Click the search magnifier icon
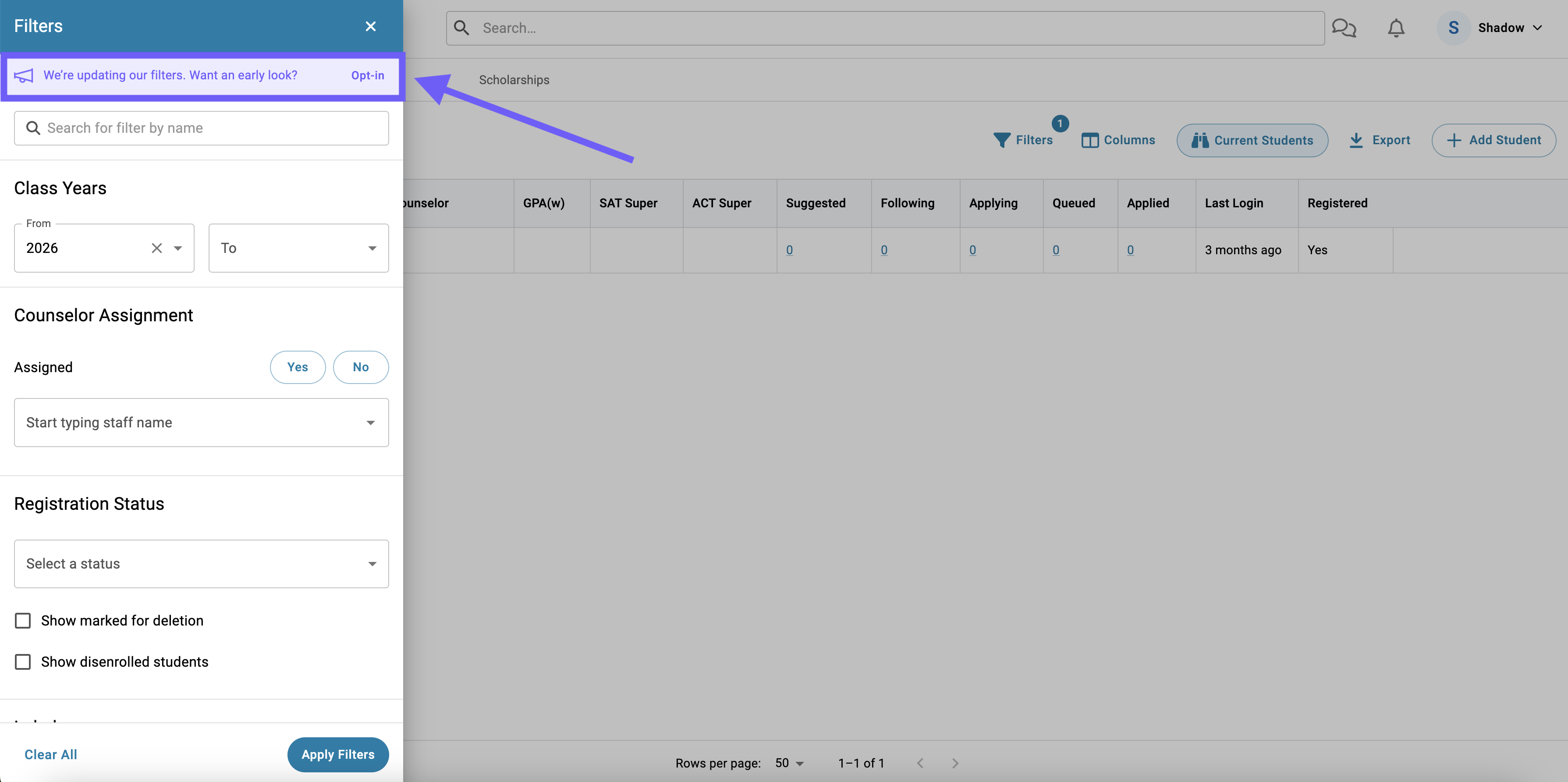 pyautogui.click(x=461, y=27)
